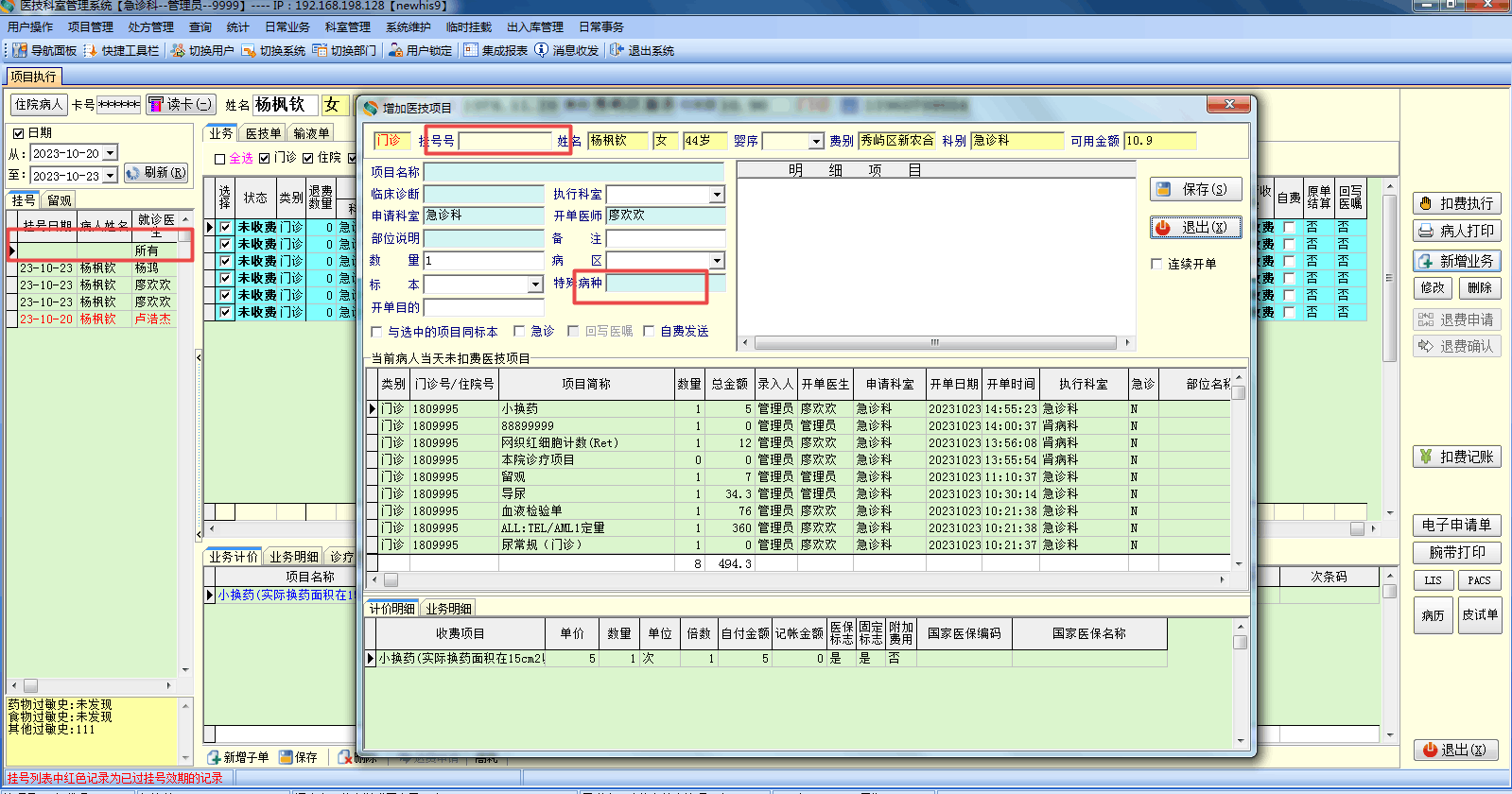This screenshot has width=1512, height=794.
Task: Click the 新增业务 add business button
Action: coord(1457,261)
